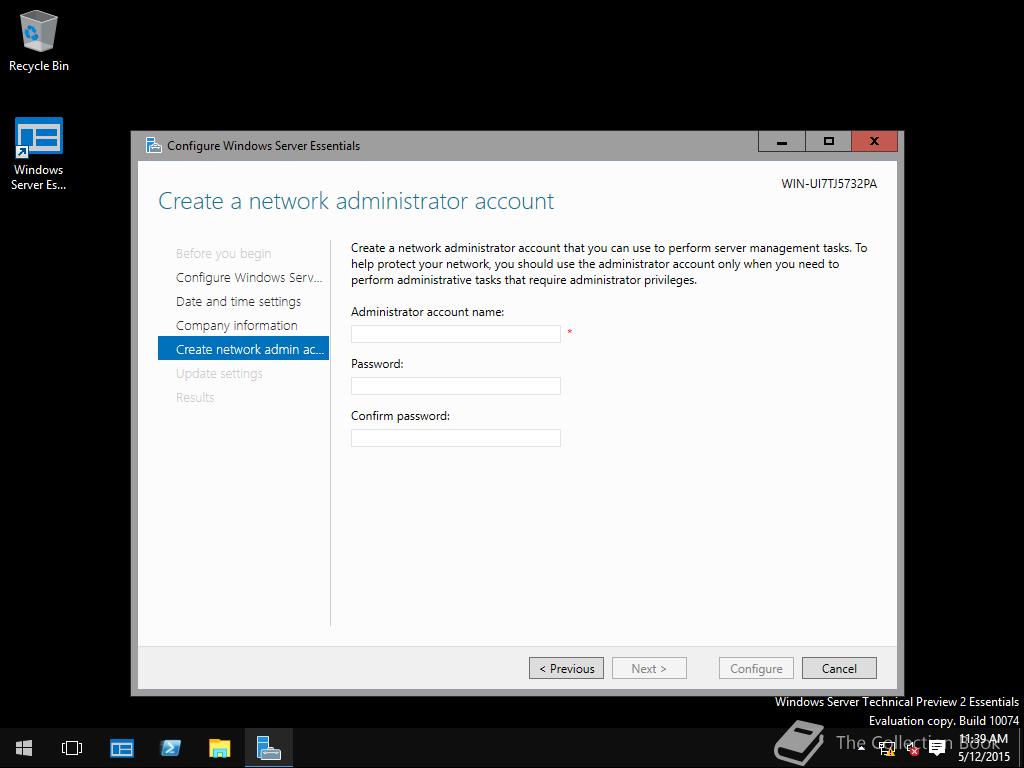Select the Windows Server Essentials desktop shortcut
Image resolution: width=1024 pixels, height=768 pixels.
pyautogui.click(x=39, y=154)
